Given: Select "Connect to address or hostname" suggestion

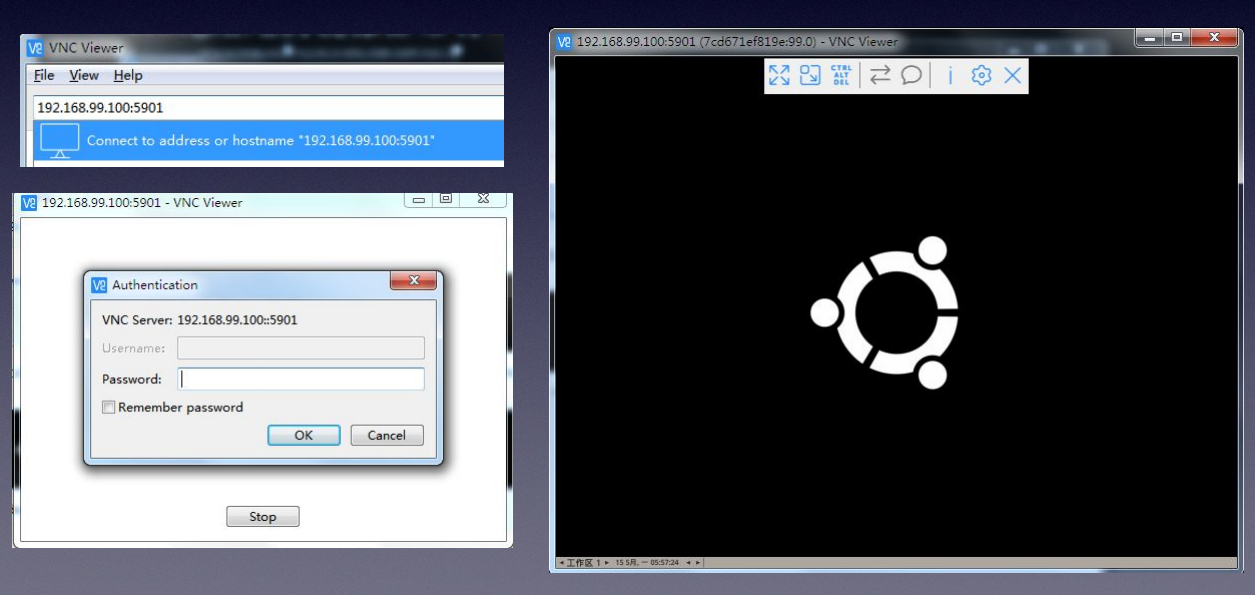Looking at the screenshot, I should (x=268, y=141).
